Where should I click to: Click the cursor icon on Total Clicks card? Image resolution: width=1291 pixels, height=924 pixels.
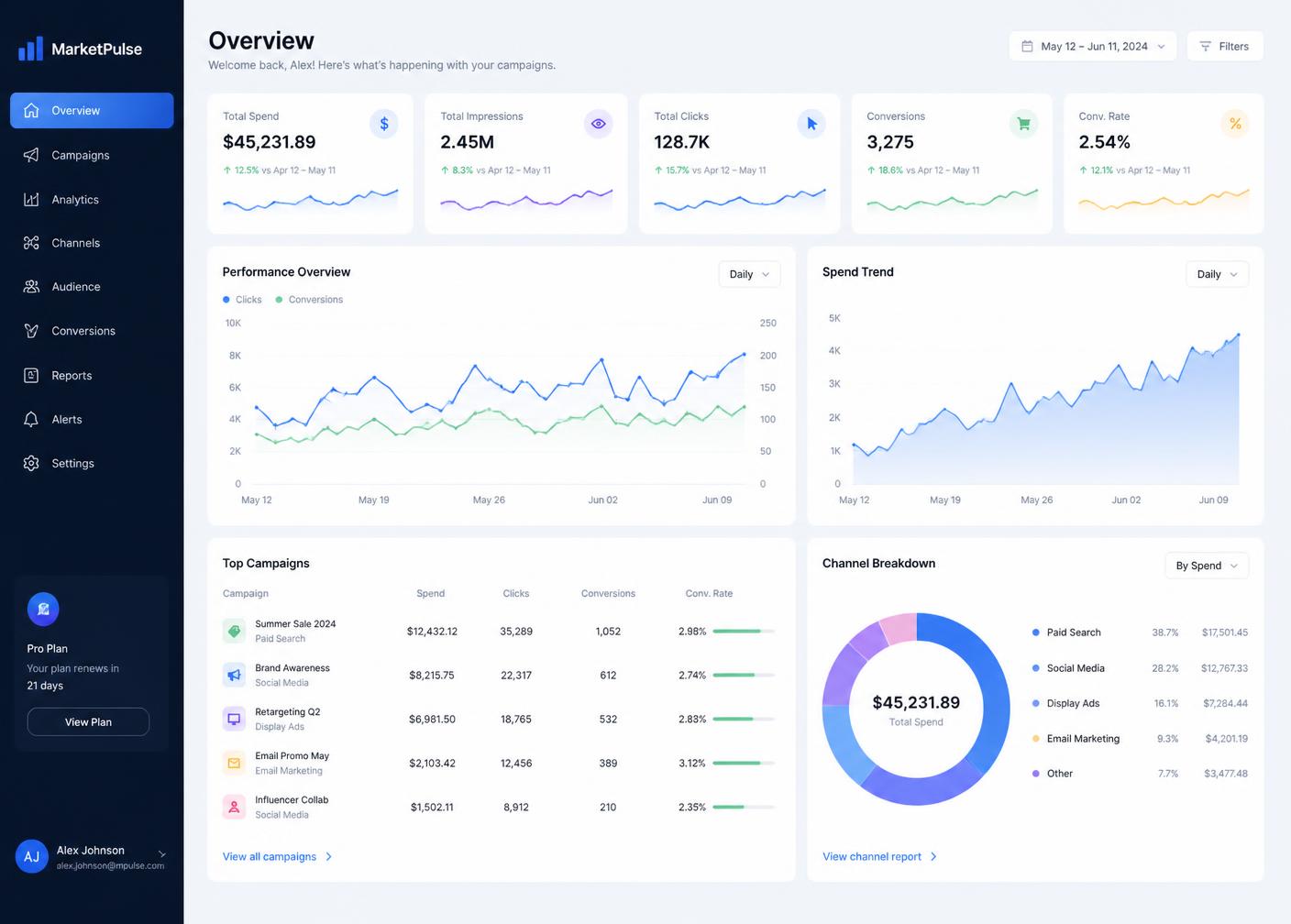pos(811,124)
